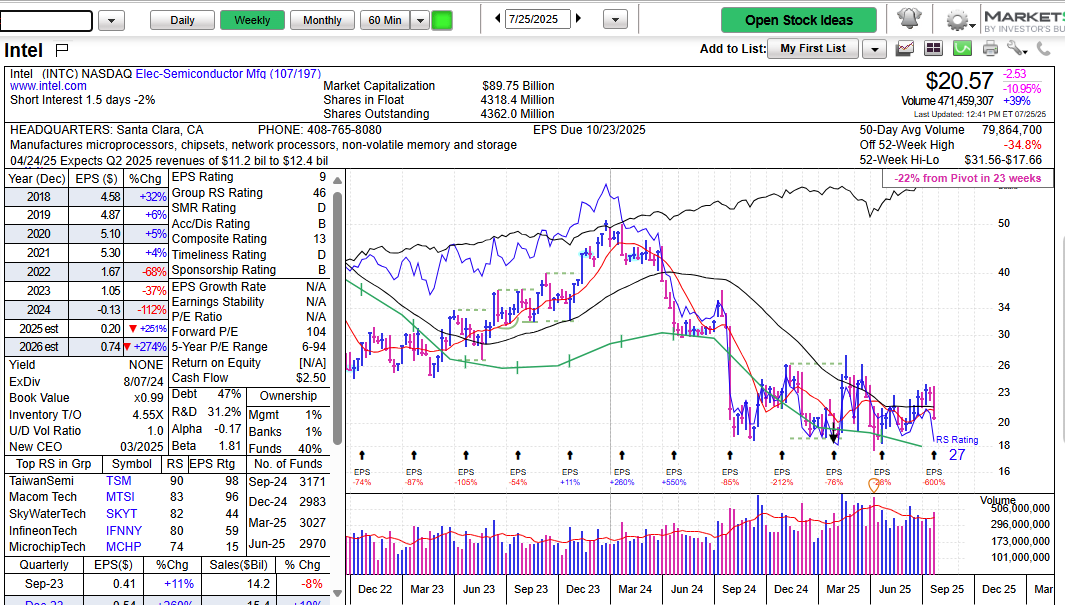1065x605 pixels.
Task: Click the scroll-up arrow of data panel
Action: [338, 179]
